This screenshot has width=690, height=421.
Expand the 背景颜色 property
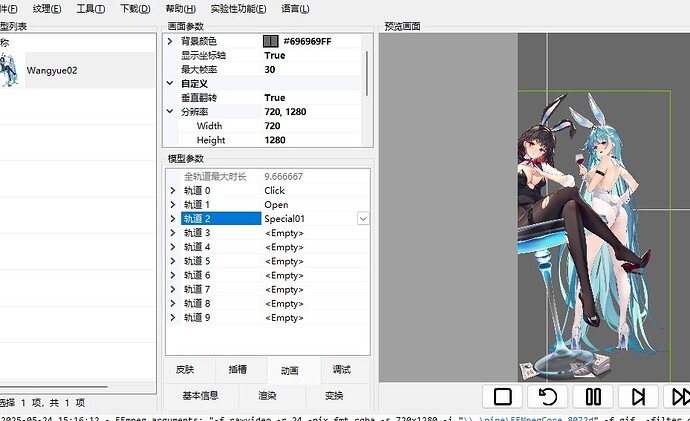click(170, 41)
